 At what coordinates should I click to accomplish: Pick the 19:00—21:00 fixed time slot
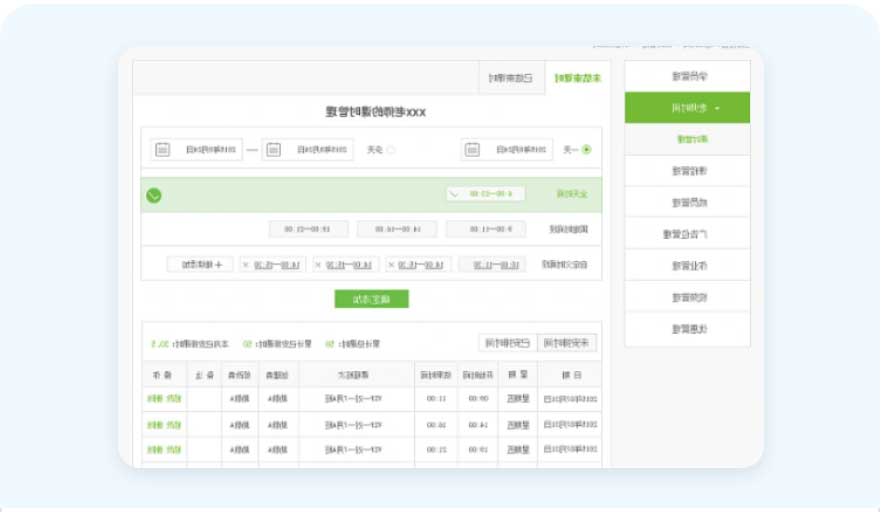click(308, 229)
